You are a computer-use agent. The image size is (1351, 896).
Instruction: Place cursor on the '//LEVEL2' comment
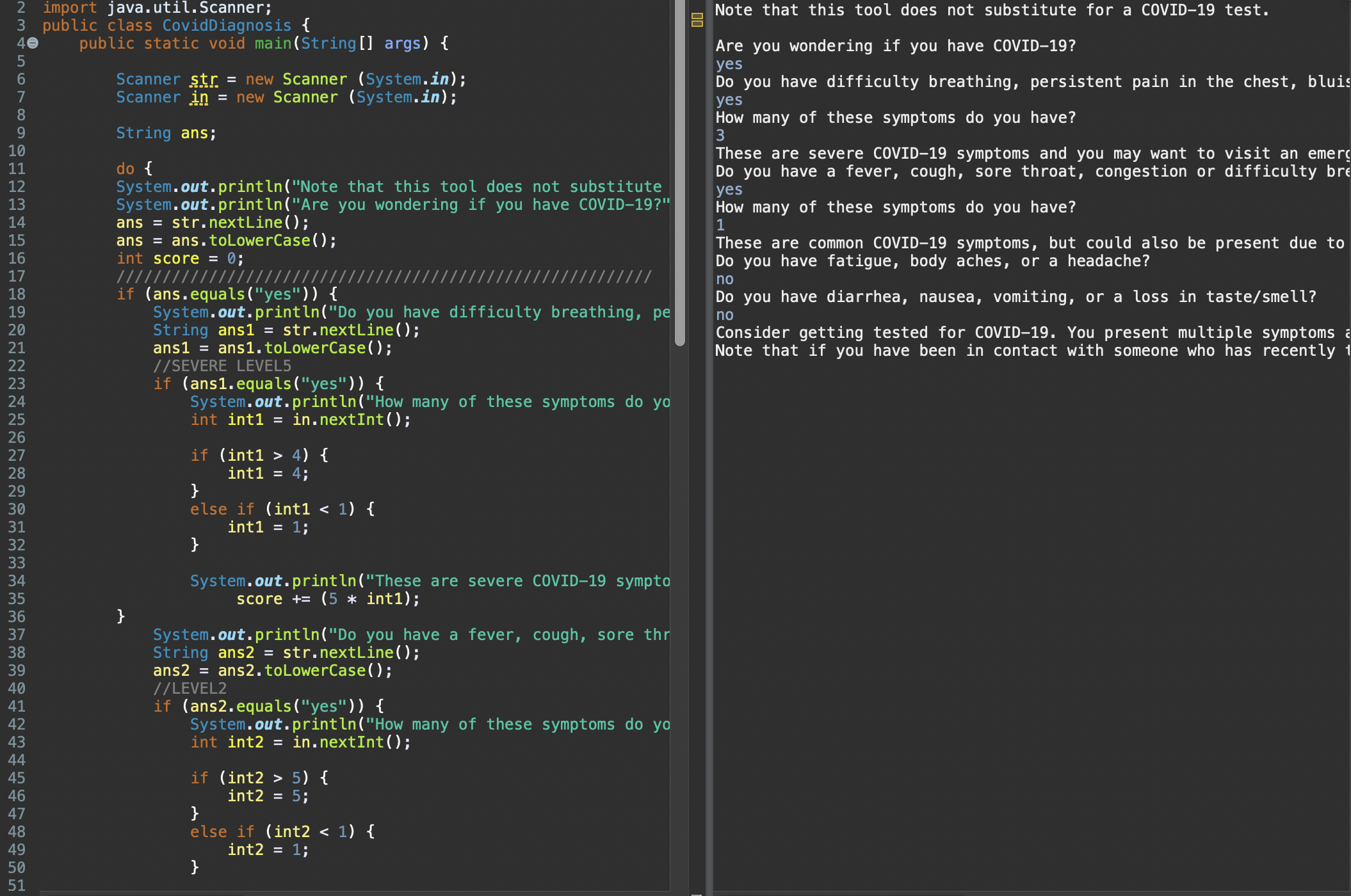pos(190,689)
